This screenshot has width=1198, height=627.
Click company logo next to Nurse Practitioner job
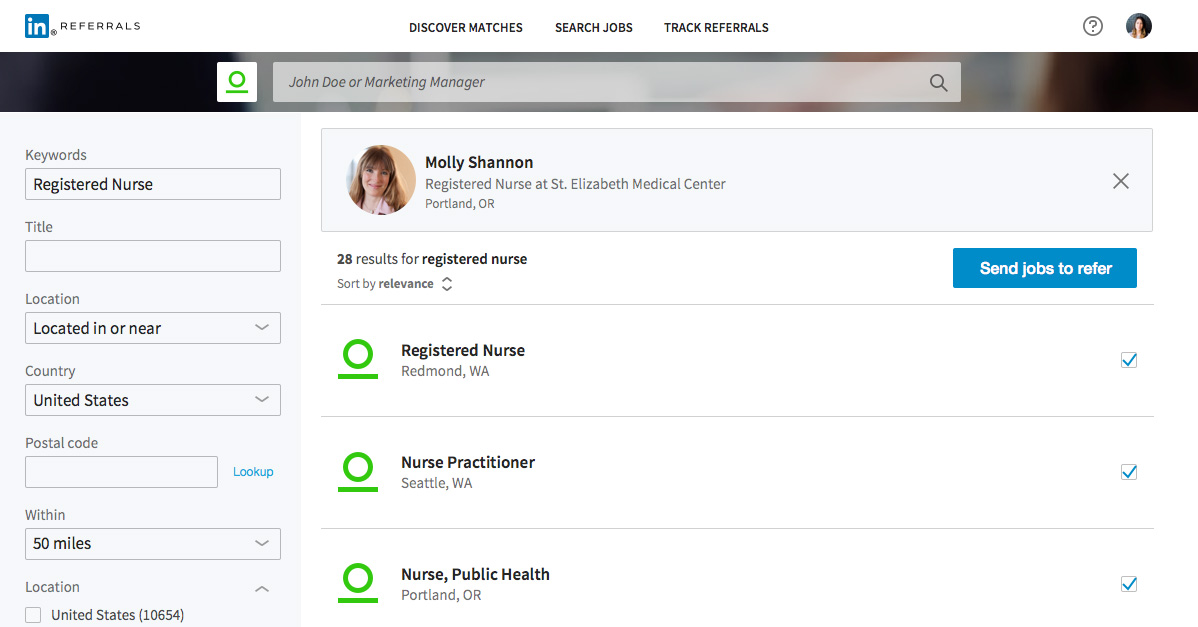coord(358,471)
